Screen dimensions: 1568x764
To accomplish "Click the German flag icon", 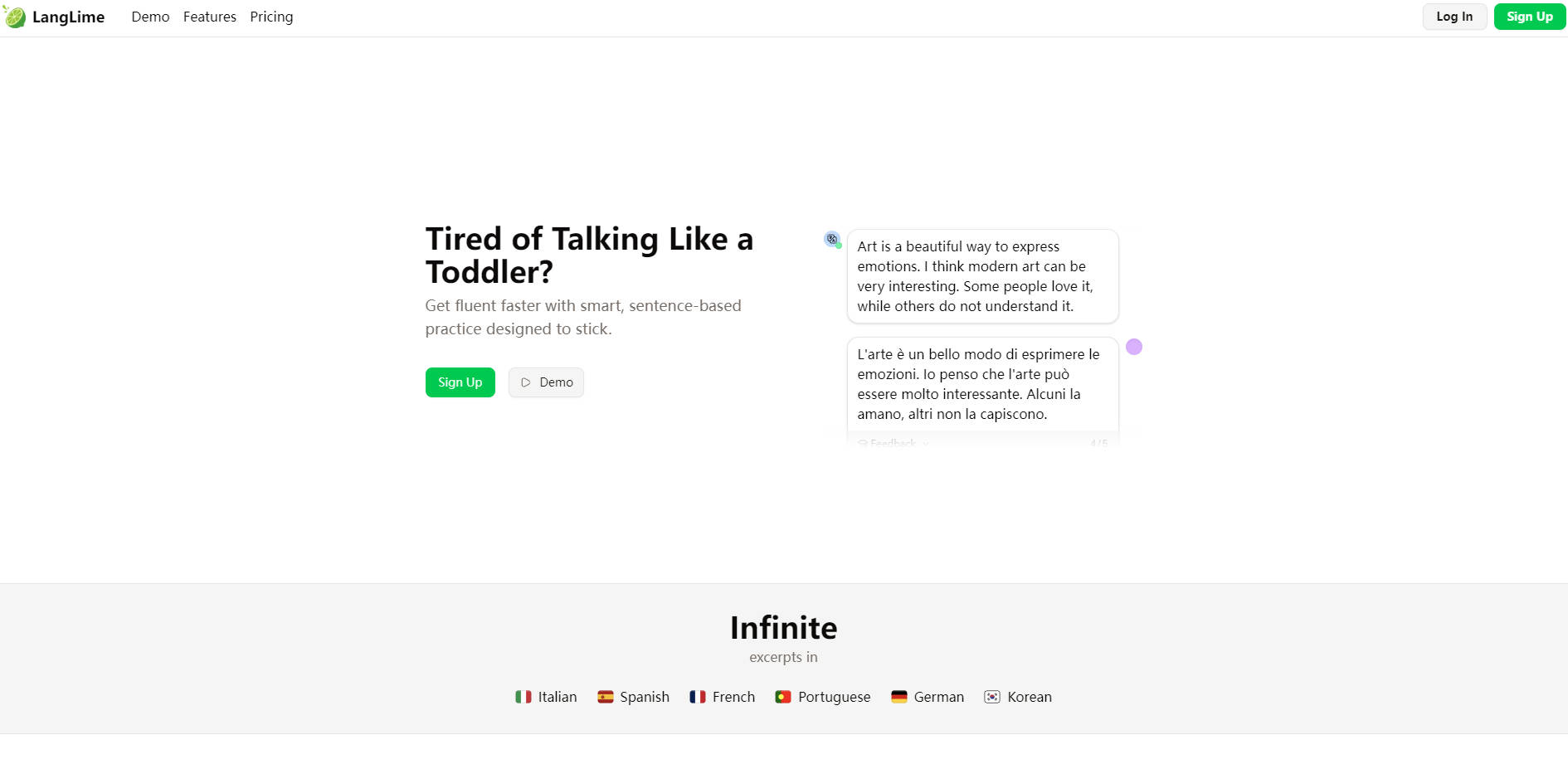I will tap(899, 697).
